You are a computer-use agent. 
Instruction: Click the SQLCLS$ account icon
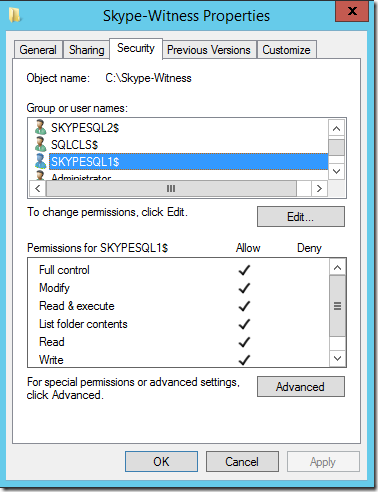point(40,144)
